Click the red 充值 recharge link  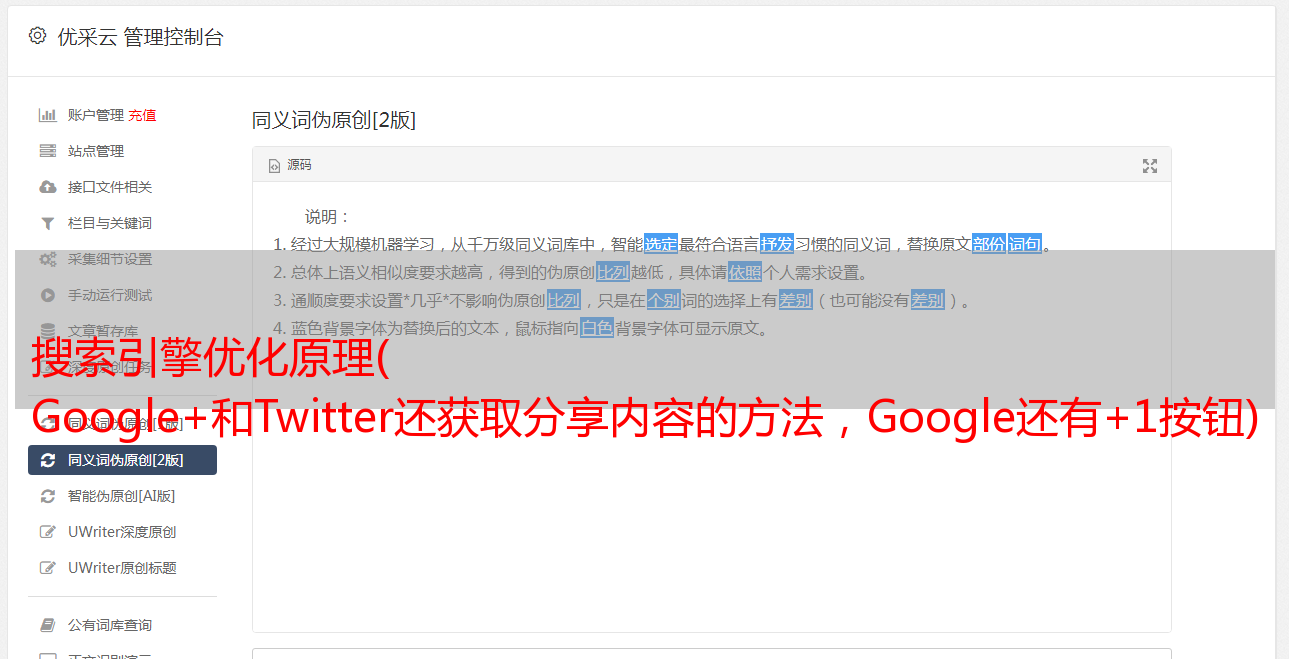[142, 115]
